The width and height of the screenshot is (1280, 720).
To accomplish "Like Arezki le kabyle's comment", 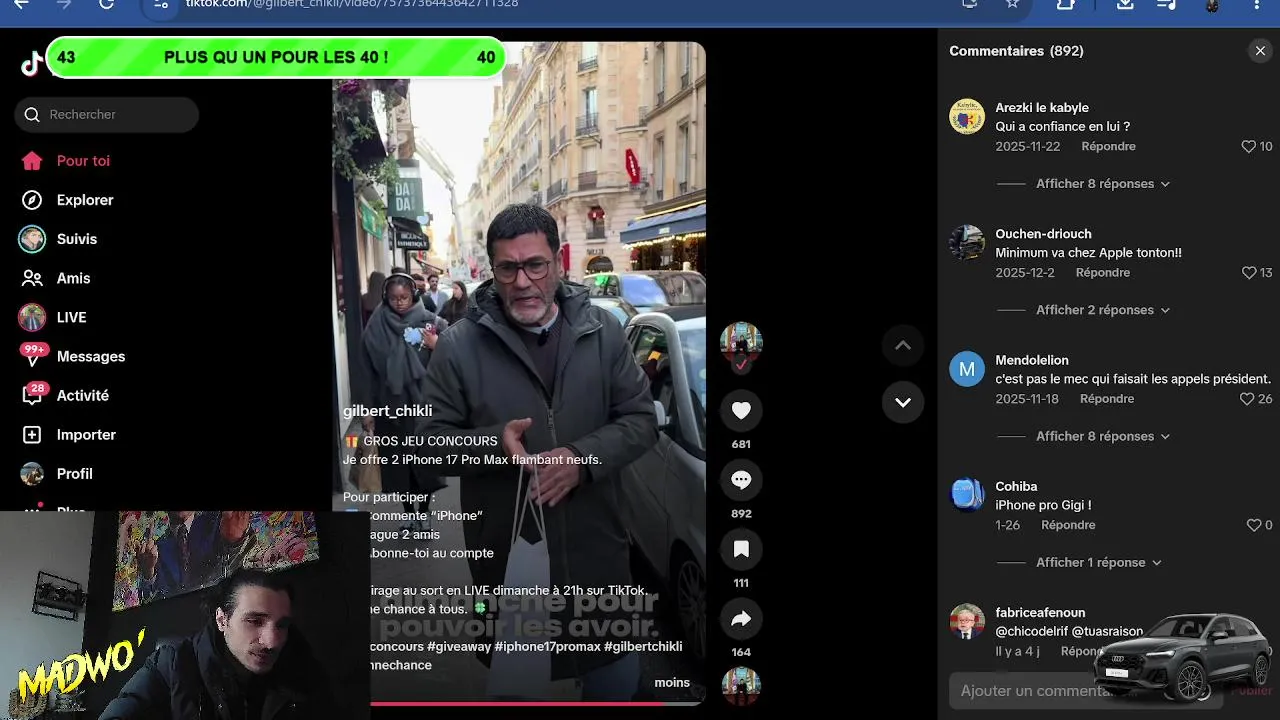I will pyautogui.click(x=1248, y=146).
